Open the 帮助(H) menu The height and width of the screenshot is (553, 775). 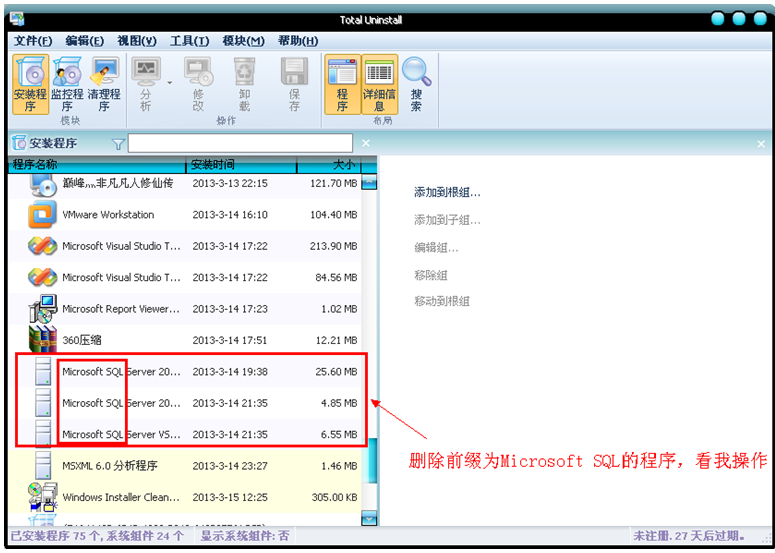click(298, 41)
